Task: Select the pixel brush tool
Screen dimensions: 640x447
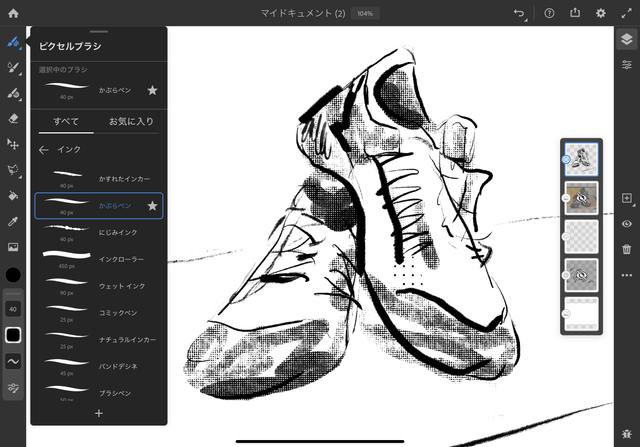Action: pyautogui.click(x=13, y=42)
